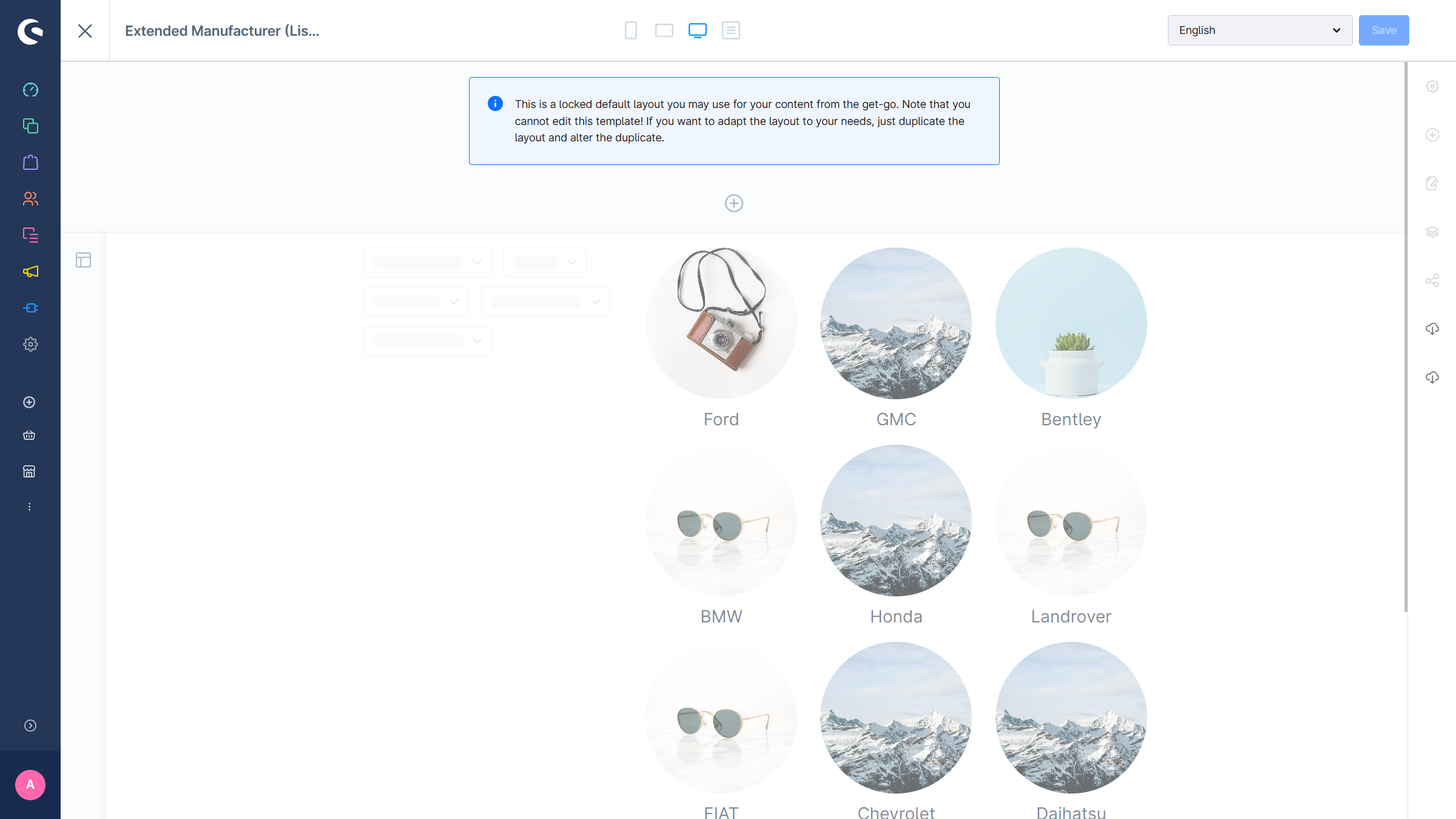Open the admin user avatar menu
Viewport: 1456px width, 819px height.
coord(30,785)
